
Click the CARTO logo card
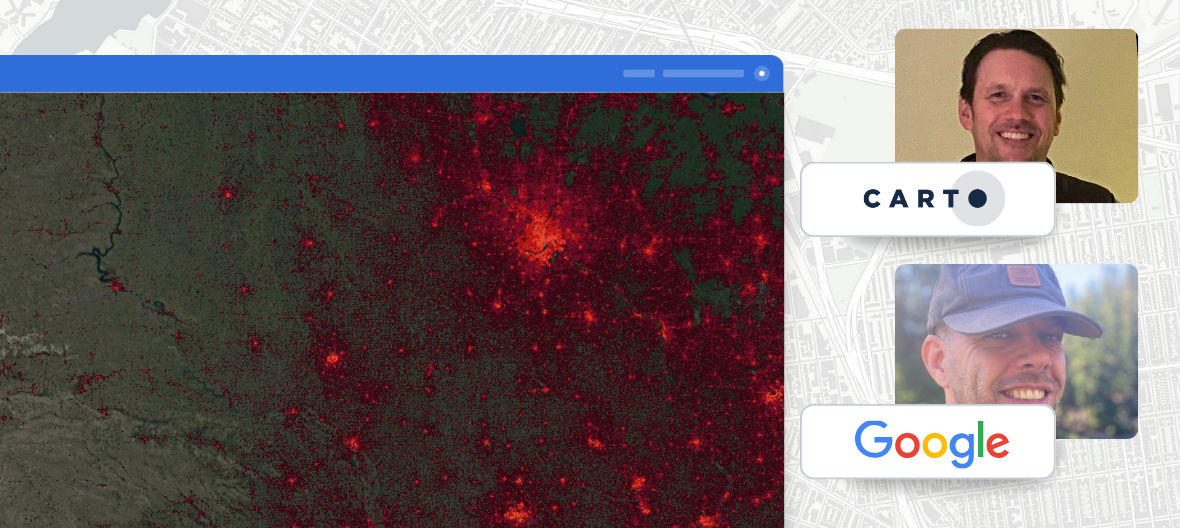point(927,199)
